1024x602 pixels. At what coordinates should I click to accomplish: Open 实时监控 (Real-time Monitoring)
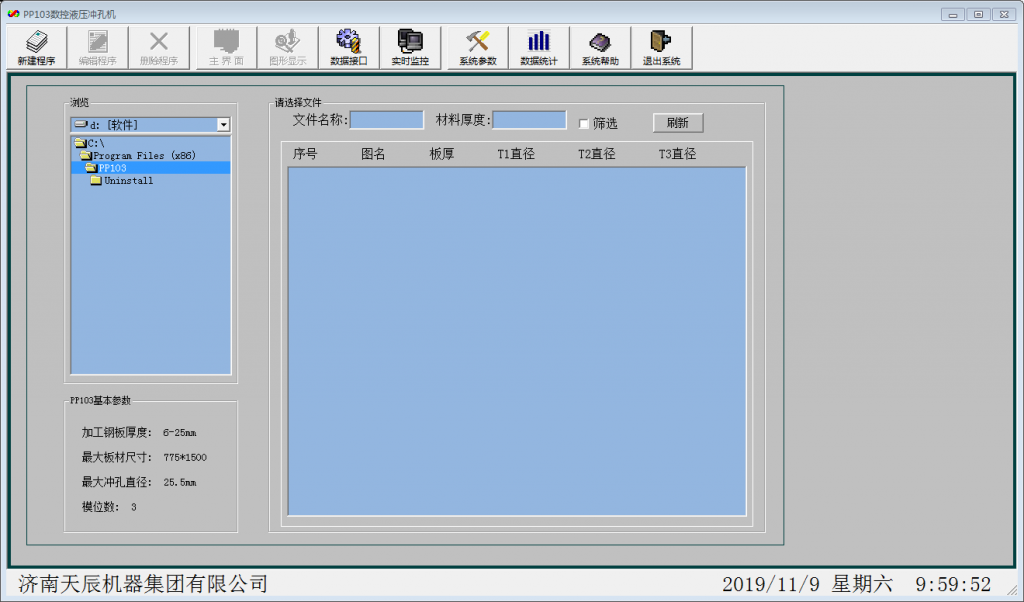(x=410, y=47)
